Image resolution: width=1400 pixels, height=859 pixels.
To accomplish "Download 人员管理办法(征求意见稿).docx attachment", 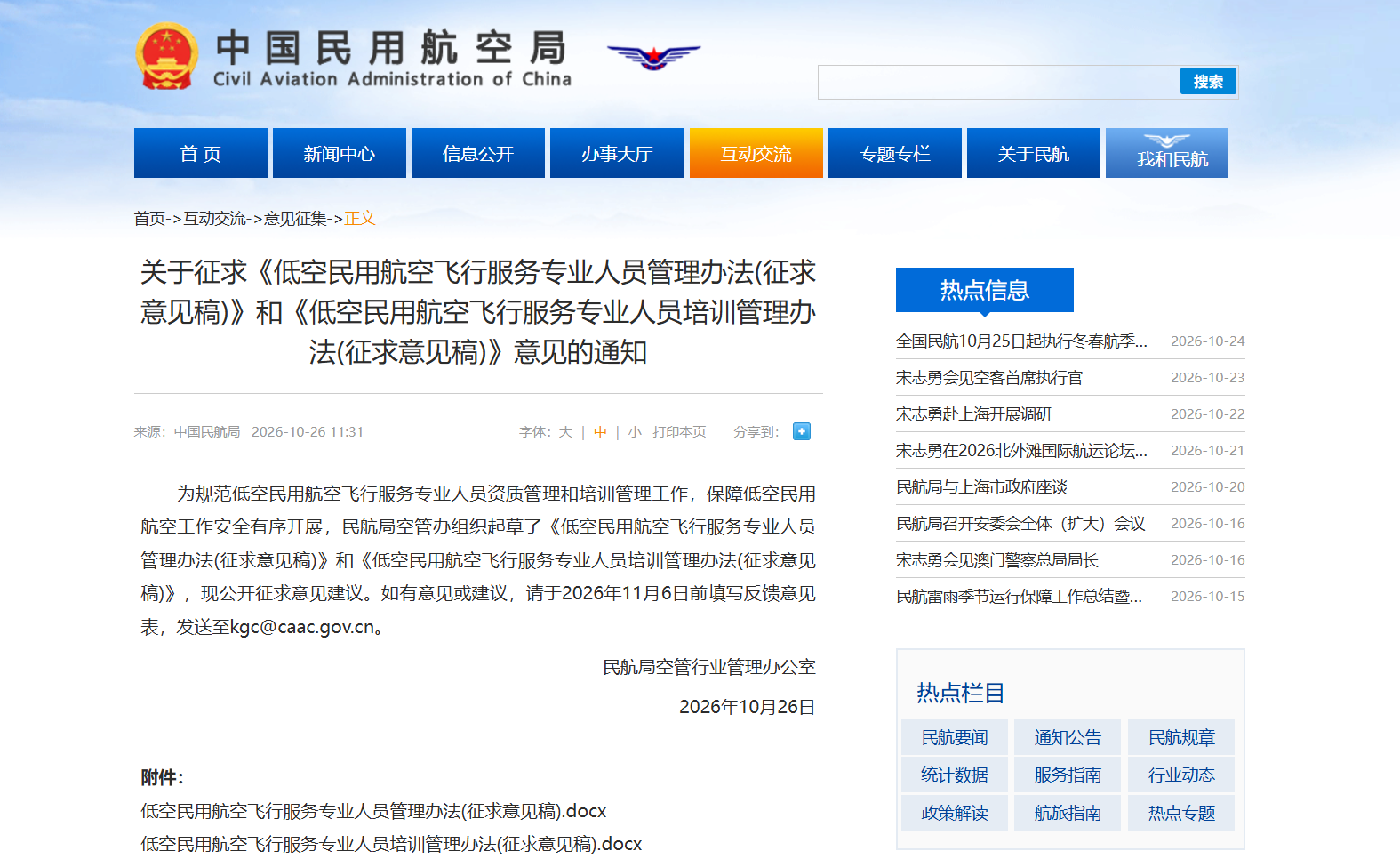I will 373,811.
